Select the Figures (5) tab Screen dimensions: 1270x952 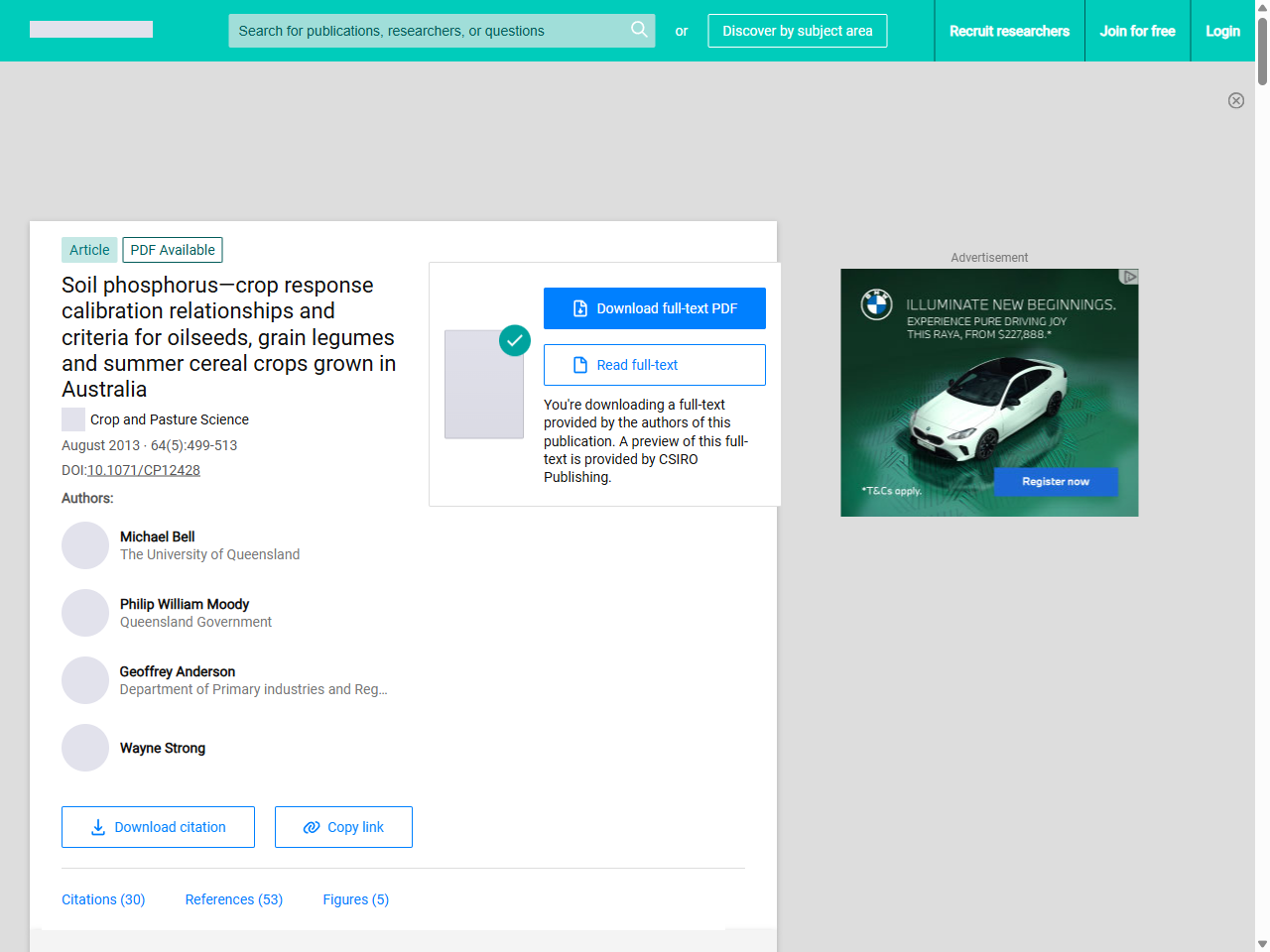pos(355,899)
